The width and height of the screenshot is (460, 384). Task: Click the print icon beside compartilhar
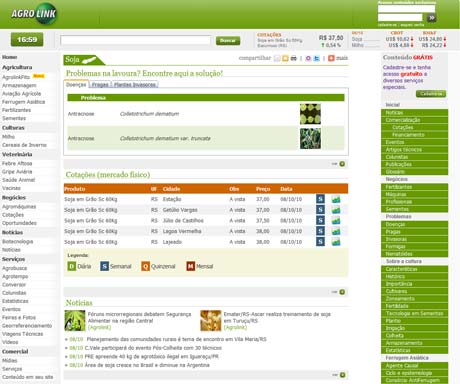coord(293,58)
